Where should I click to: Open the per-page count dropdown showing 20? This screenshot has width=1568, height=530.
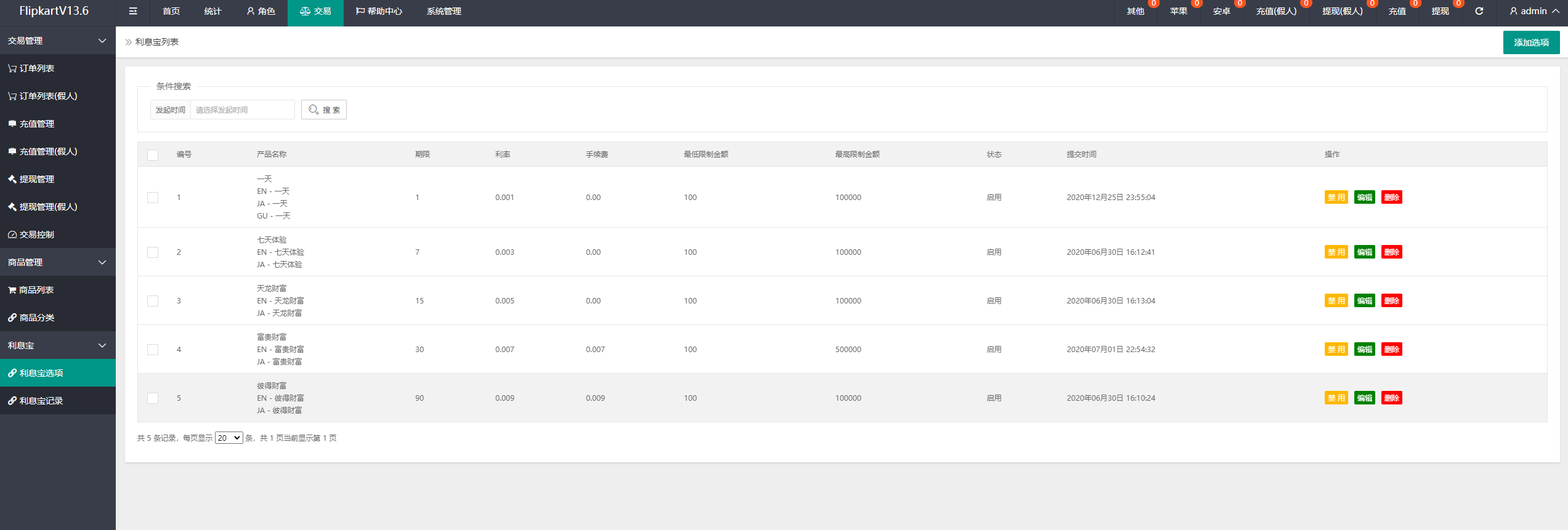[229, 438]
